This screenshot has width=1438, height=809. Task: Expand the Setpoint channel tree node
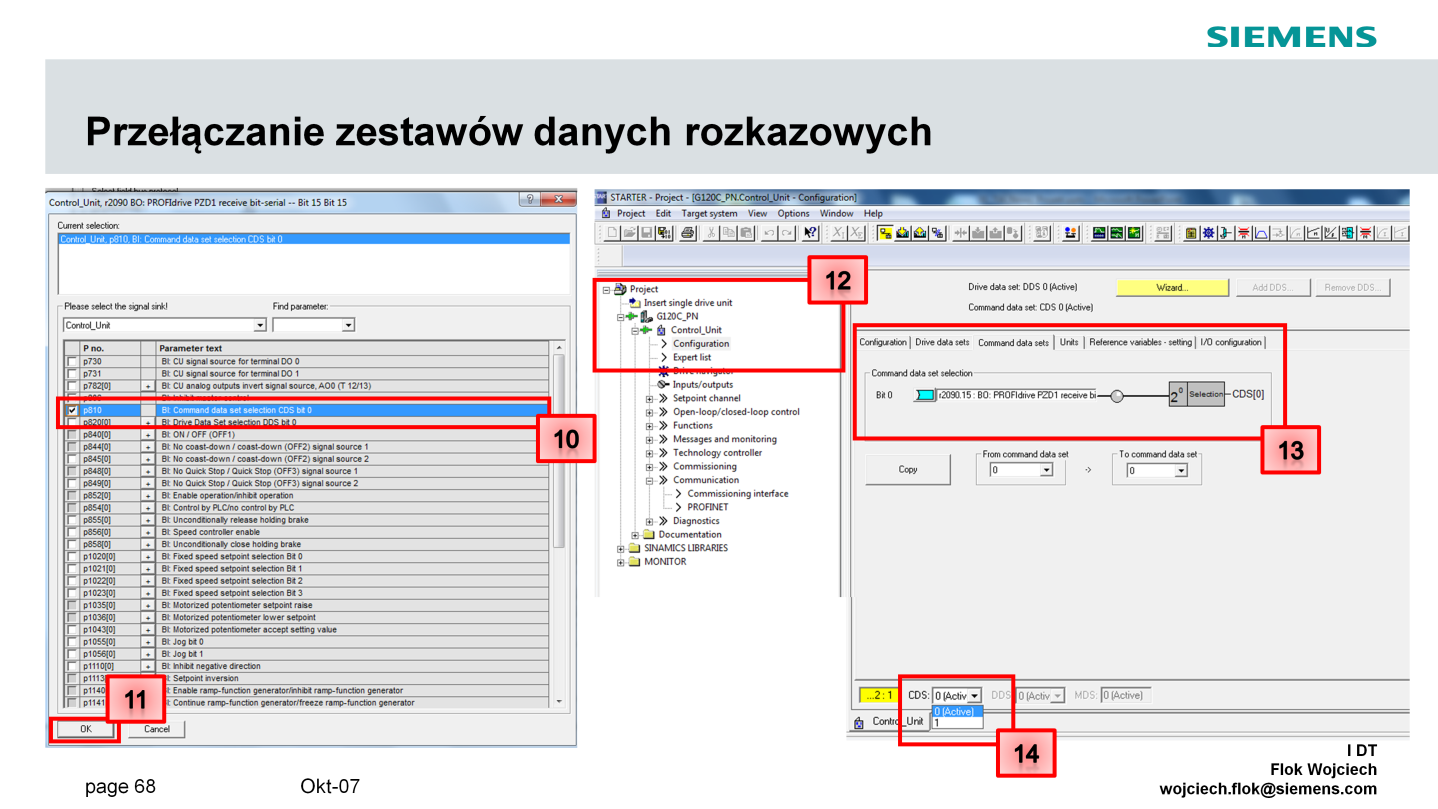point(649,398)
